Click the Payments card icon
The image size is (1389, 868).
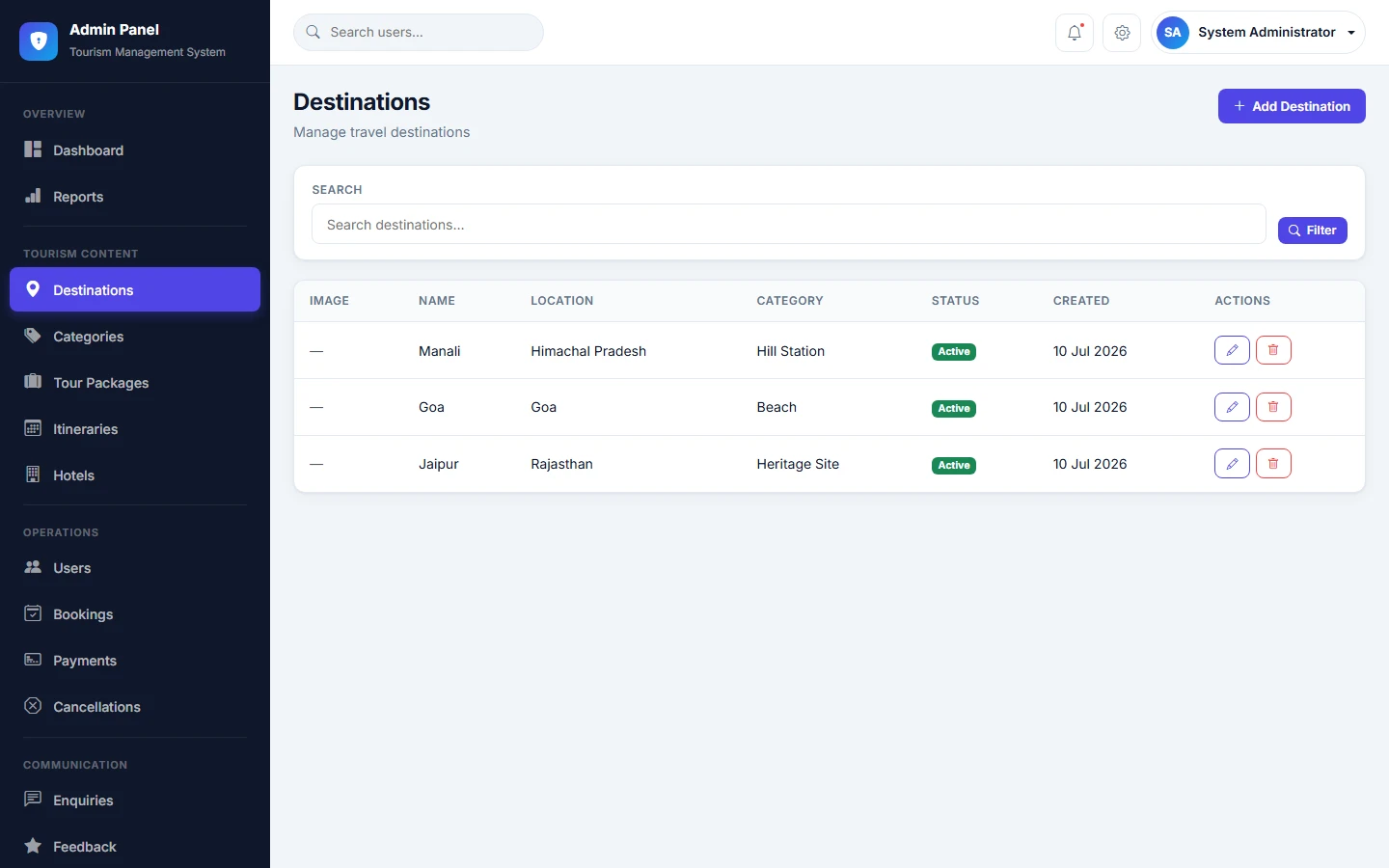click(x=33, y=660)
